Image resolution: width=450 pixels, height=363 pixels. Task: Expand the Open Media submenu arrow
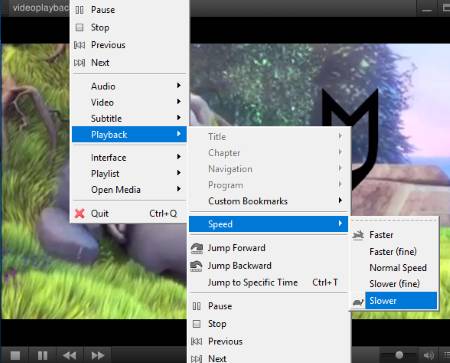pos(179,189)
